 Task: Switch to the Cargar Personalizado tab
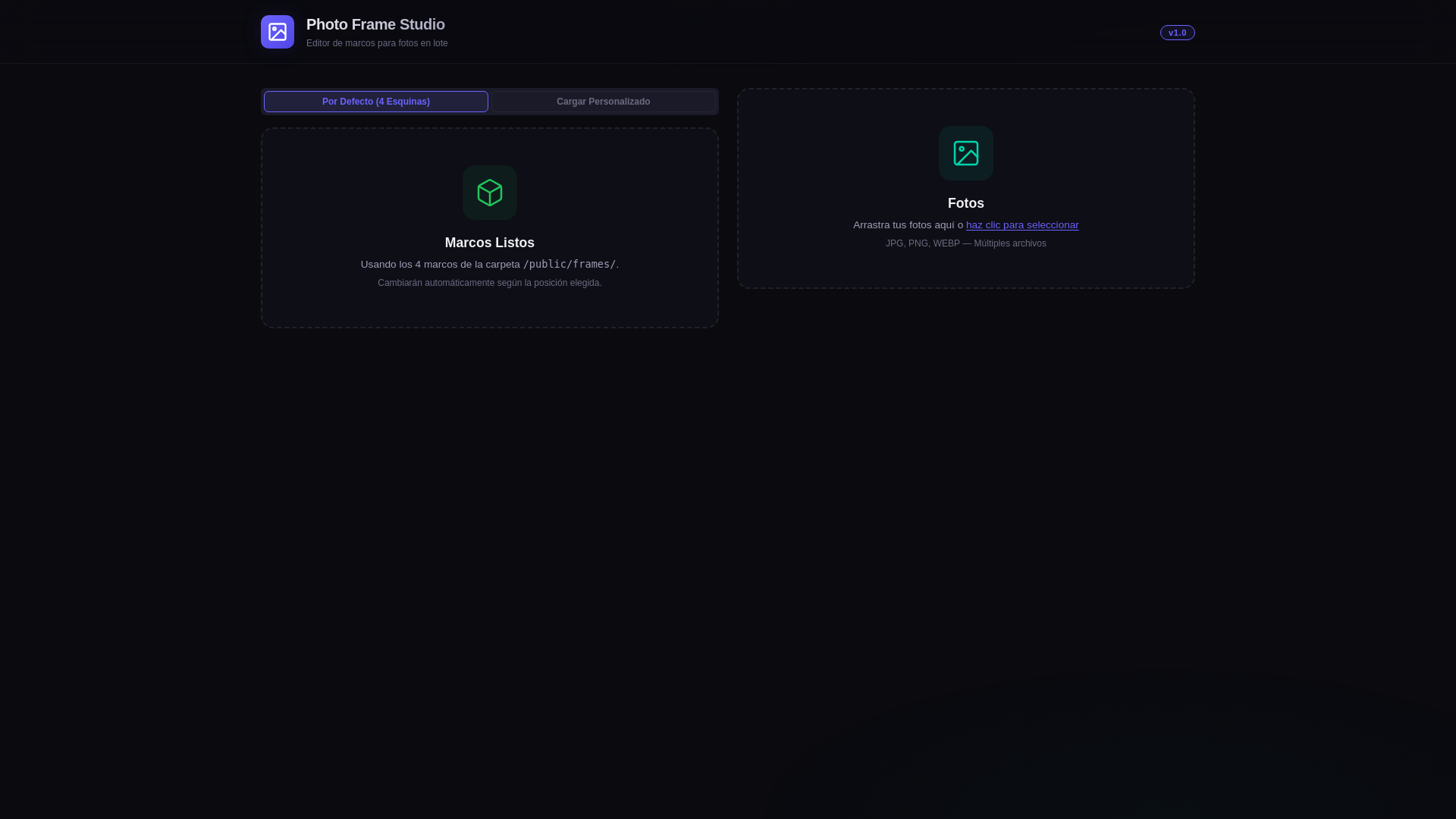(603, 102)
